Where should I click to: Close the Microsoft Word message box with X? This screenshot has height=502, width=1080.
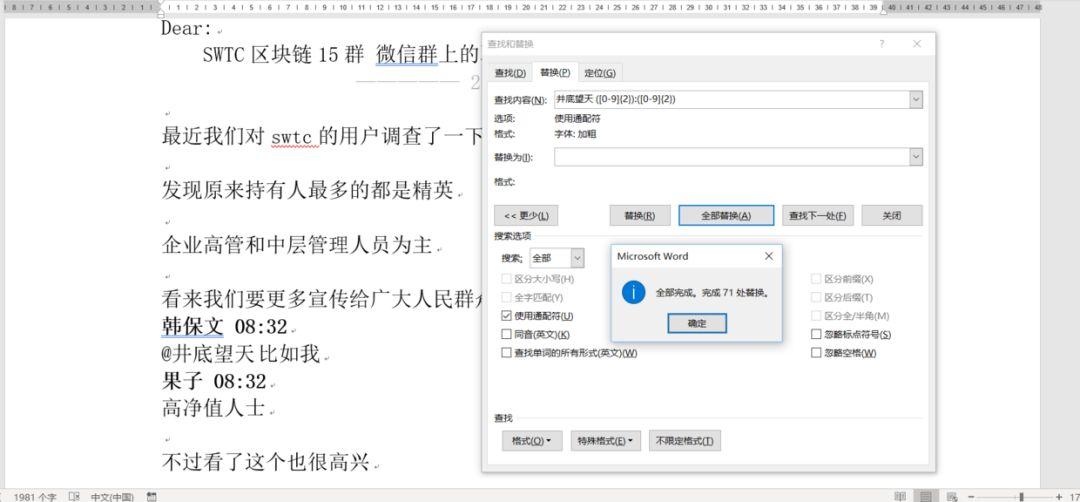click(769, 256)
